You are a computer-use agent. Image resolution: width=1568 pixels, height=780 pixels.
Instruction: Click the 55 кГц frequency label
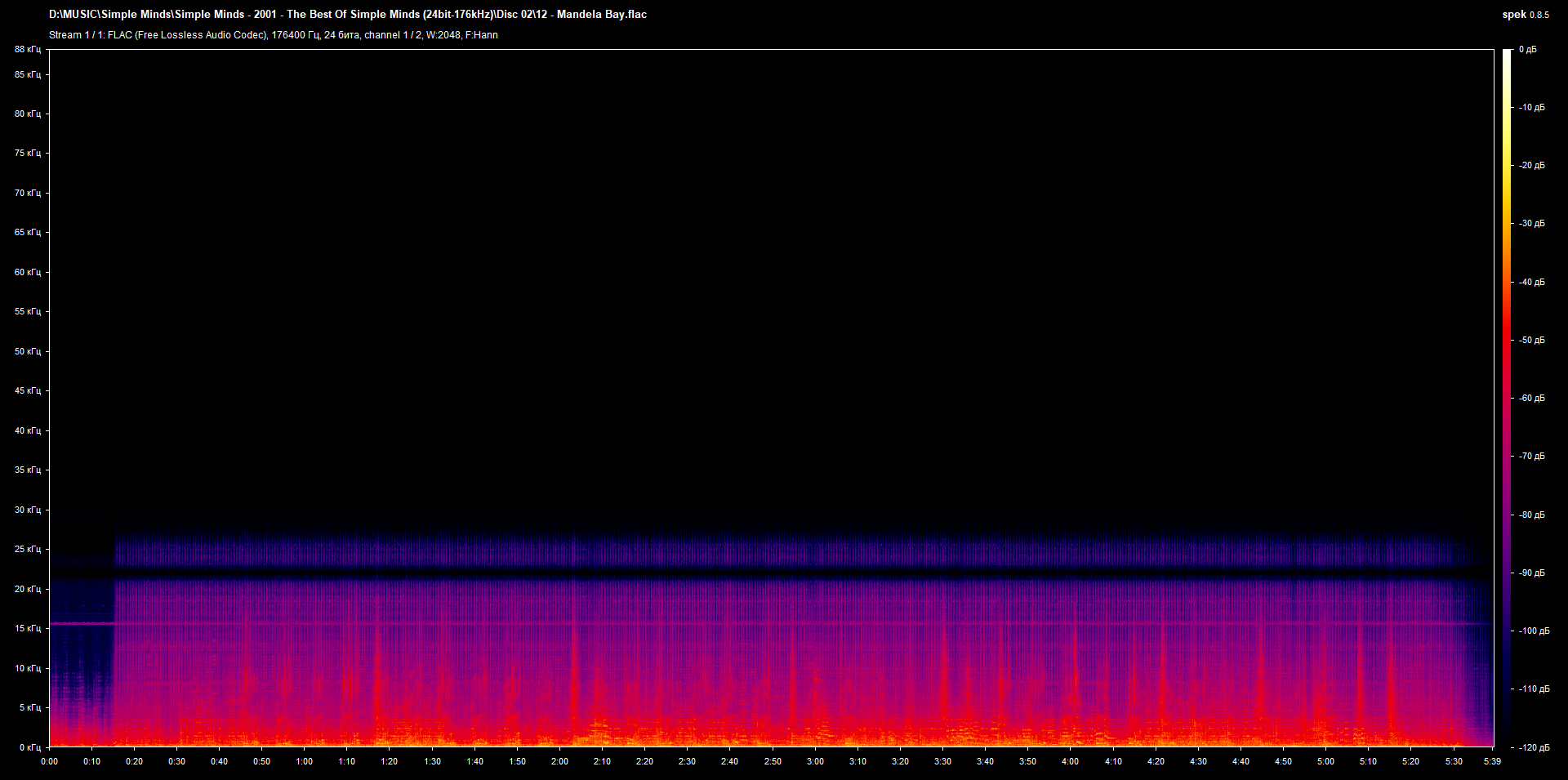click(27, 311)
